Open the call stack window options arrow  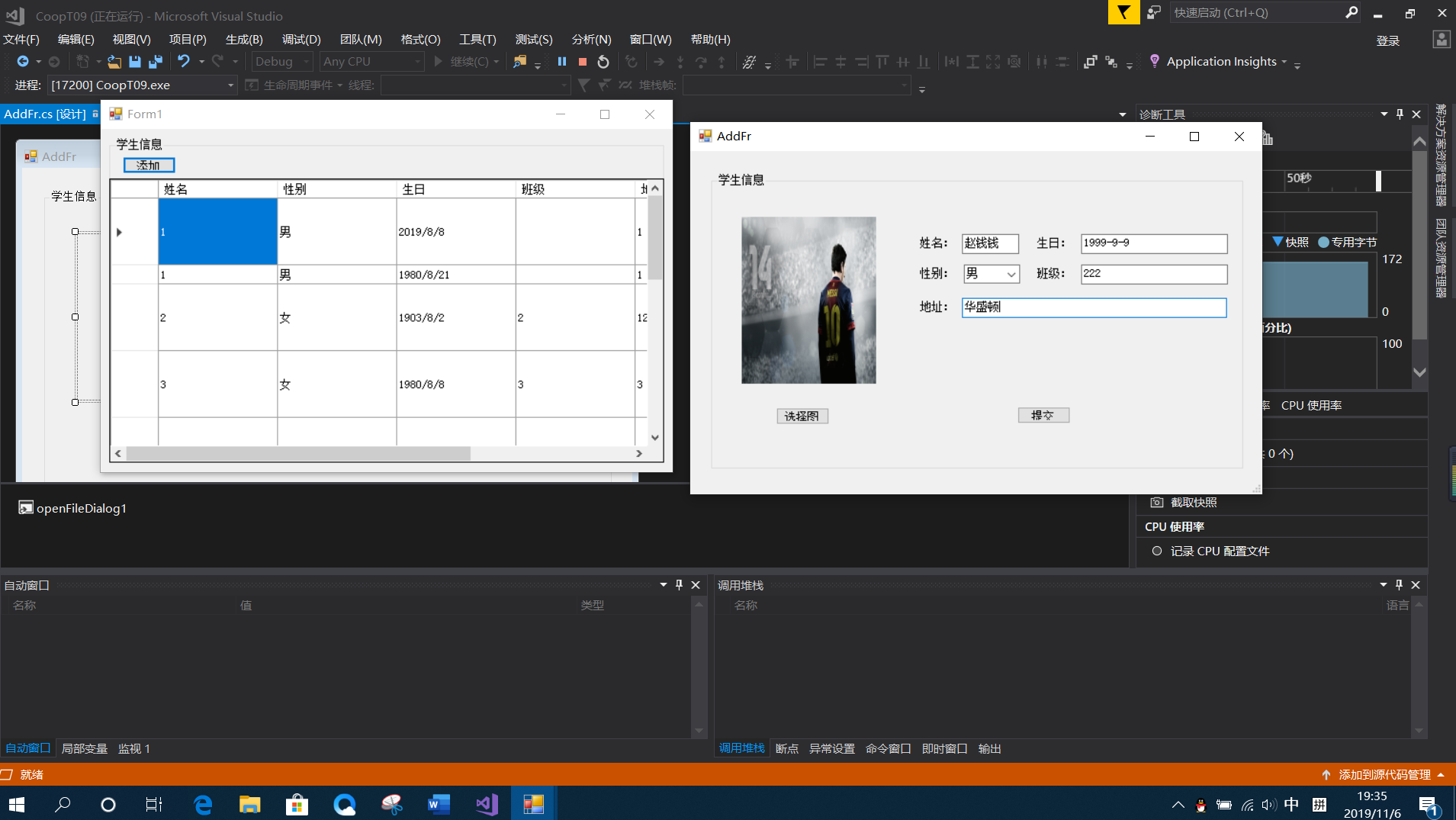[1384, 585]
